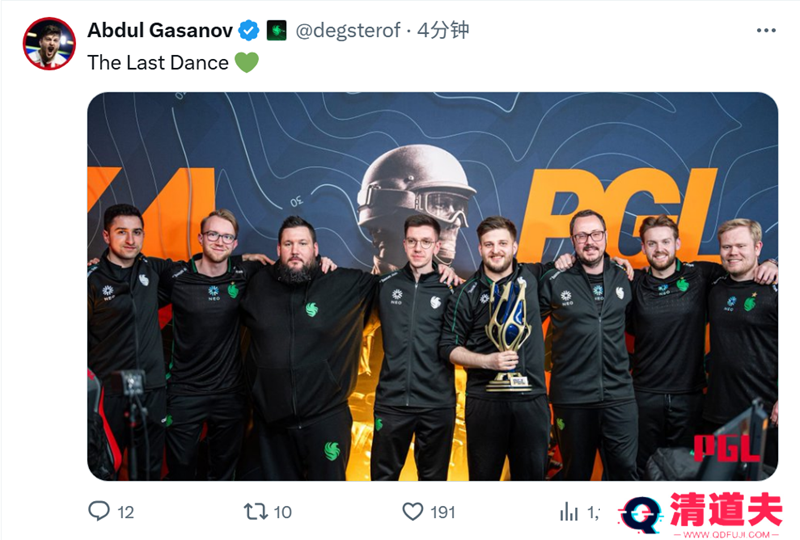Open Abdul Gasanov's round profile avatar
This screenshot has width=800, height=540.
tap(49, 44)
